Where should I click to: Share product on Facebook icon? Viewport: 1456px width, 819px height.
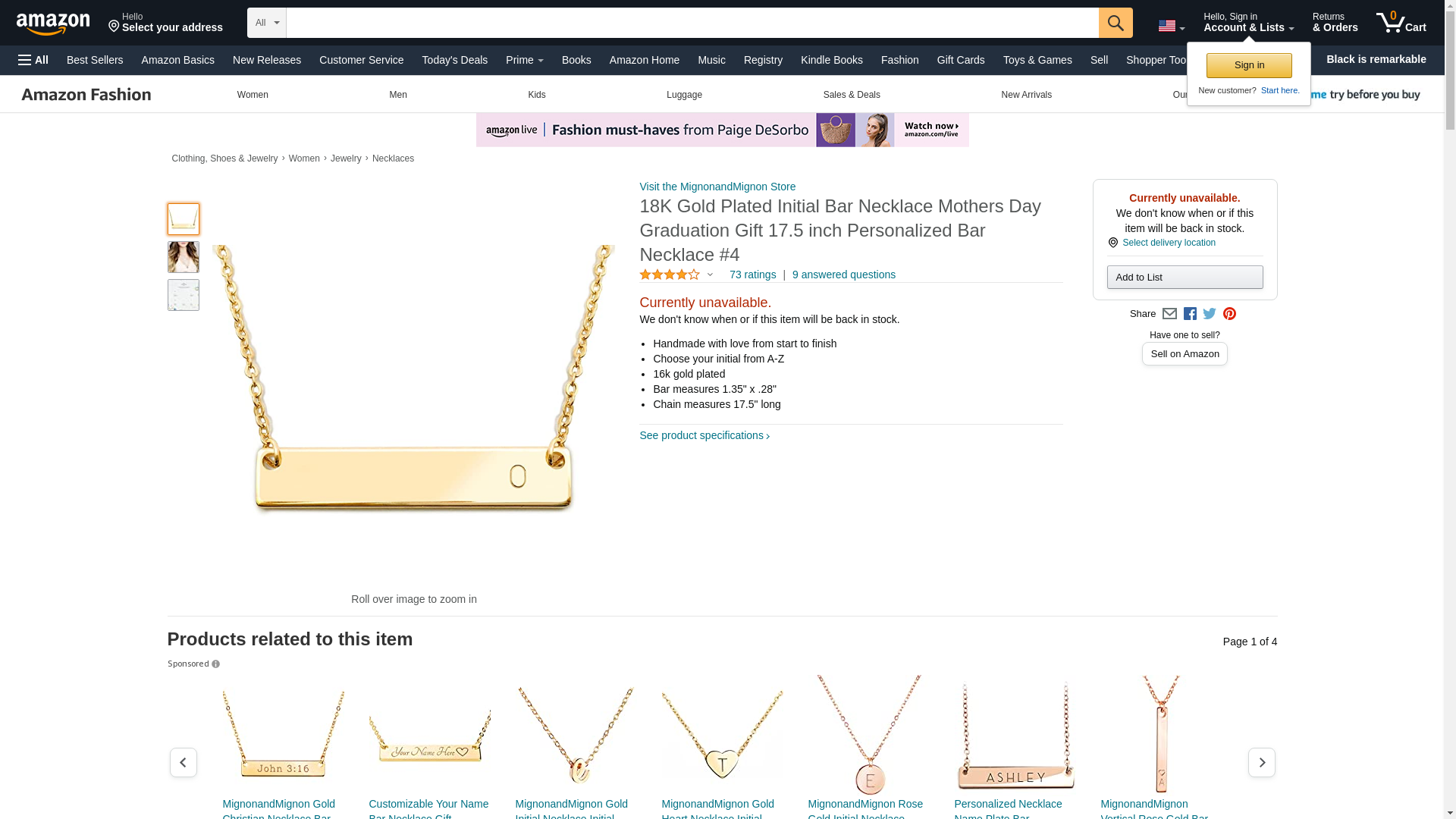[1190, 314]
